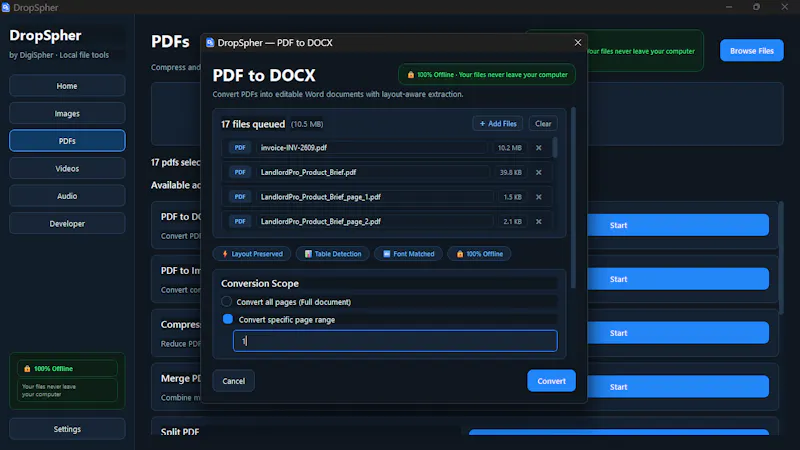Image resolution: width=800 pixels, height=450 pixels.
Task: Open the Developer section
Action: 67,223
